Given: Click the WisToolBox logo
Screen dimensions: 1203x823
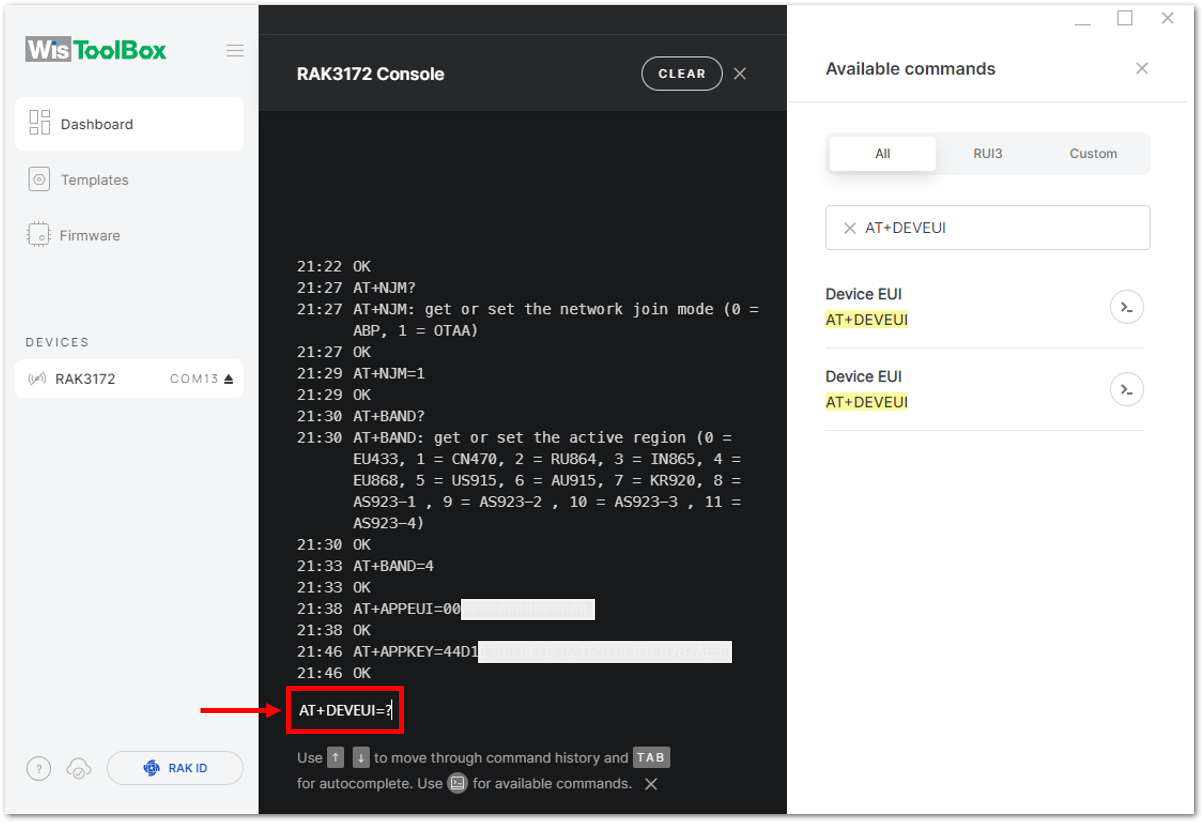Looking at the screenshot, I should pyautogui.click(x=96, y=50).
